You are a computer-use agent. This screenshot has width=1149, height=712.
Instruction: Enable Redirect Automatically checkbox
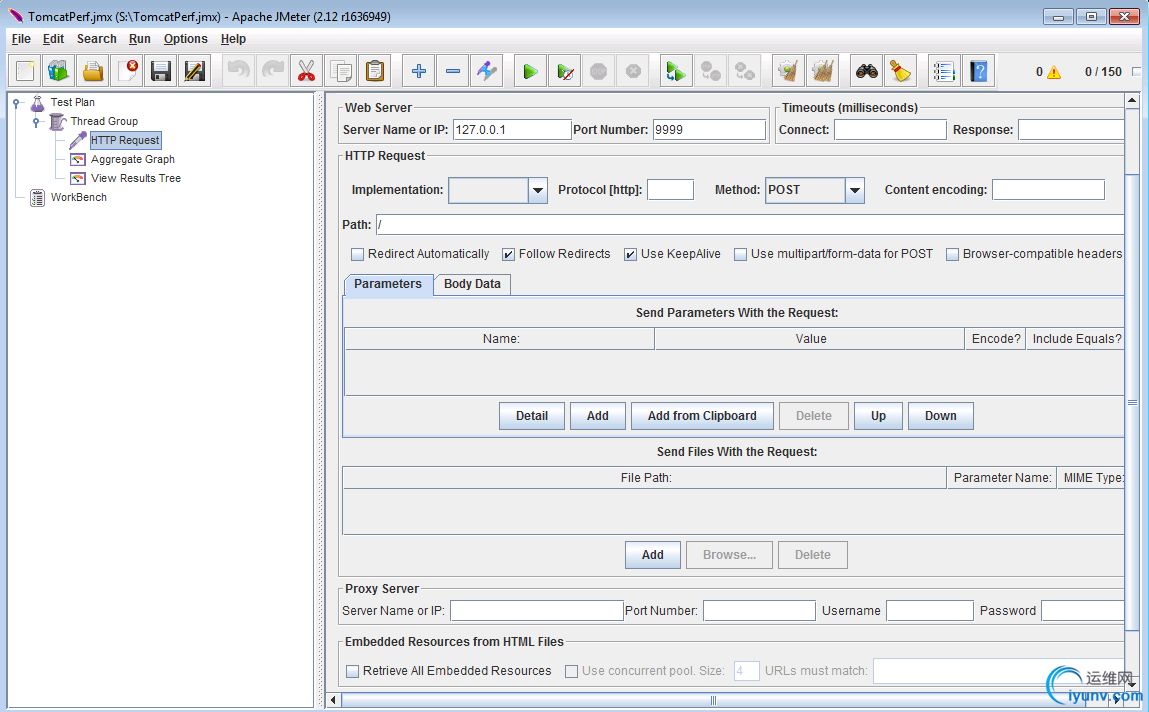pyautogui.click(x=358, y=254)
